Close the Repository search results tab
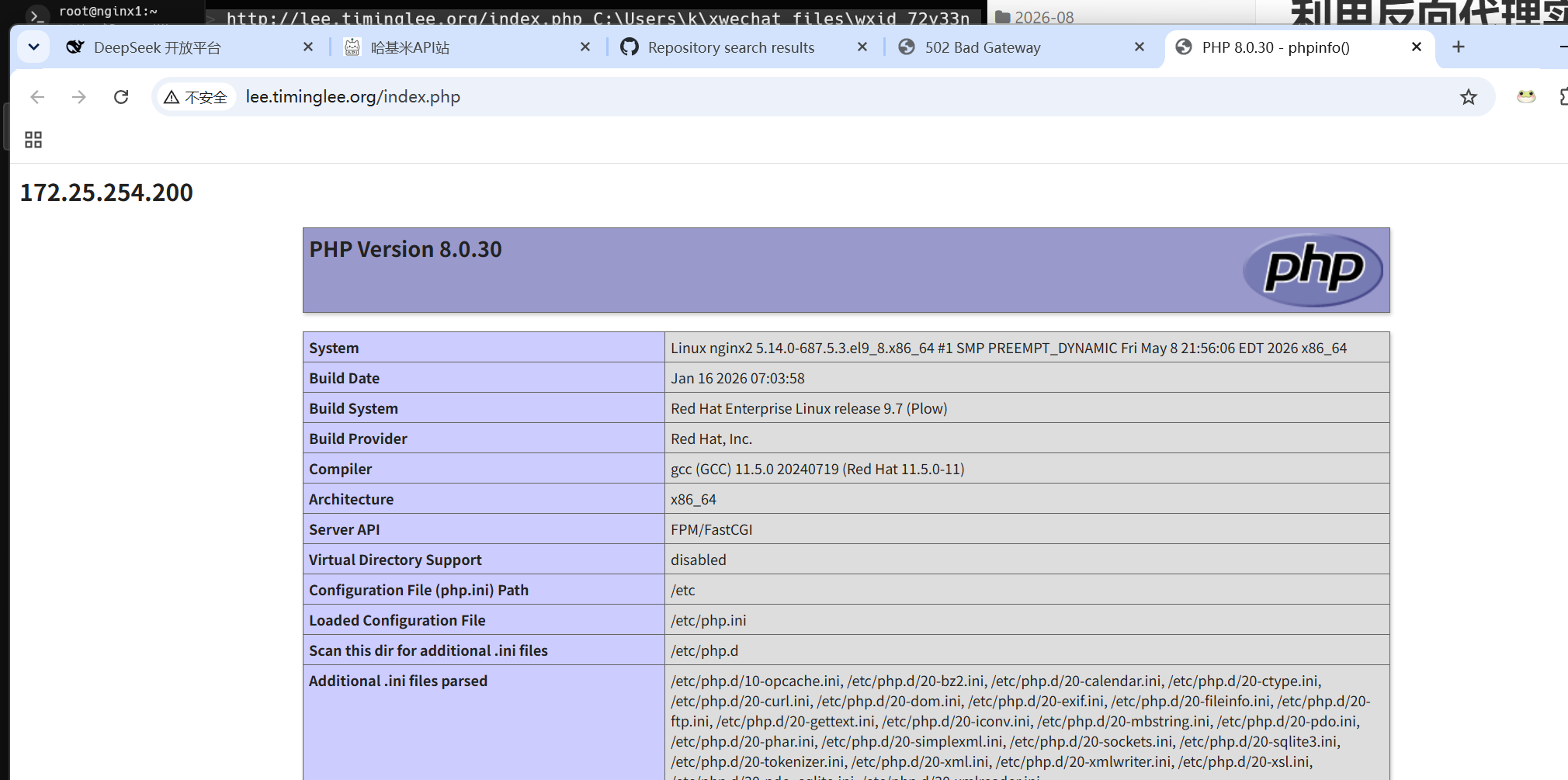Image resolution: width=1568 pixels, height=780 pixels. coord(862,47)
